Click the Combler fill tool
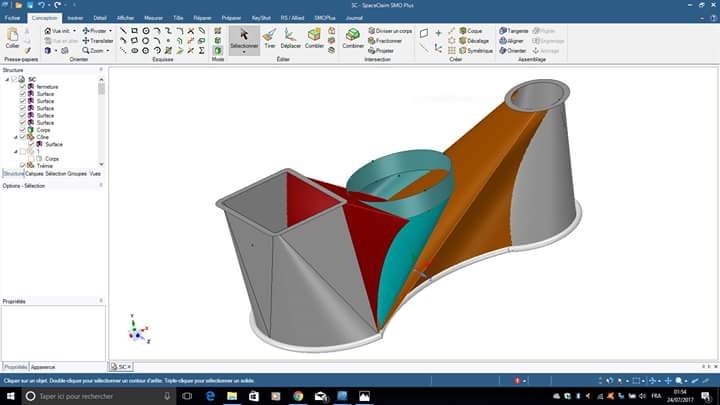This screenshot has width=720, height=405. (314, 39)
